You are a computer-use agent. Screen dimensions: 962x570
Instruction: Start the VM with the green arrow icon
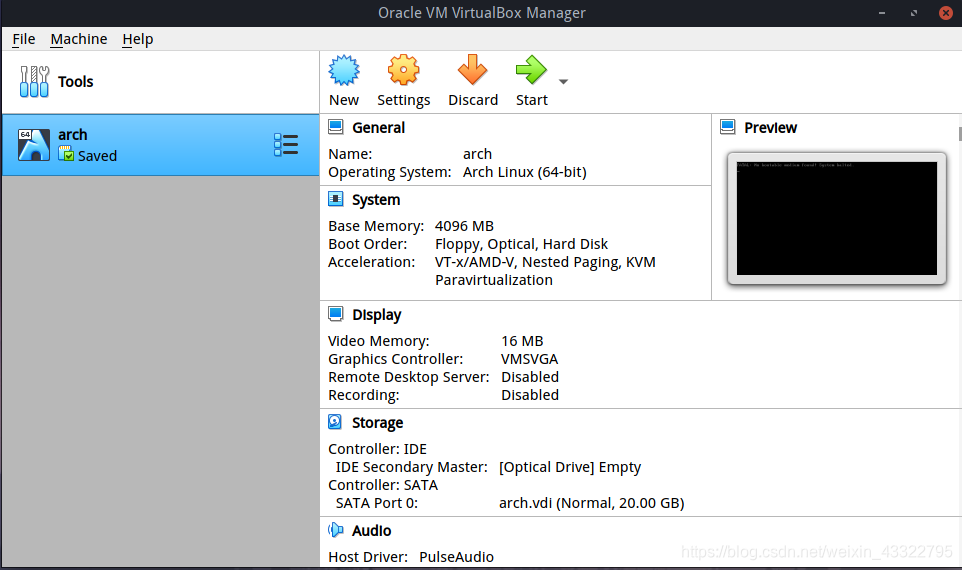click(x=531, y=70)
